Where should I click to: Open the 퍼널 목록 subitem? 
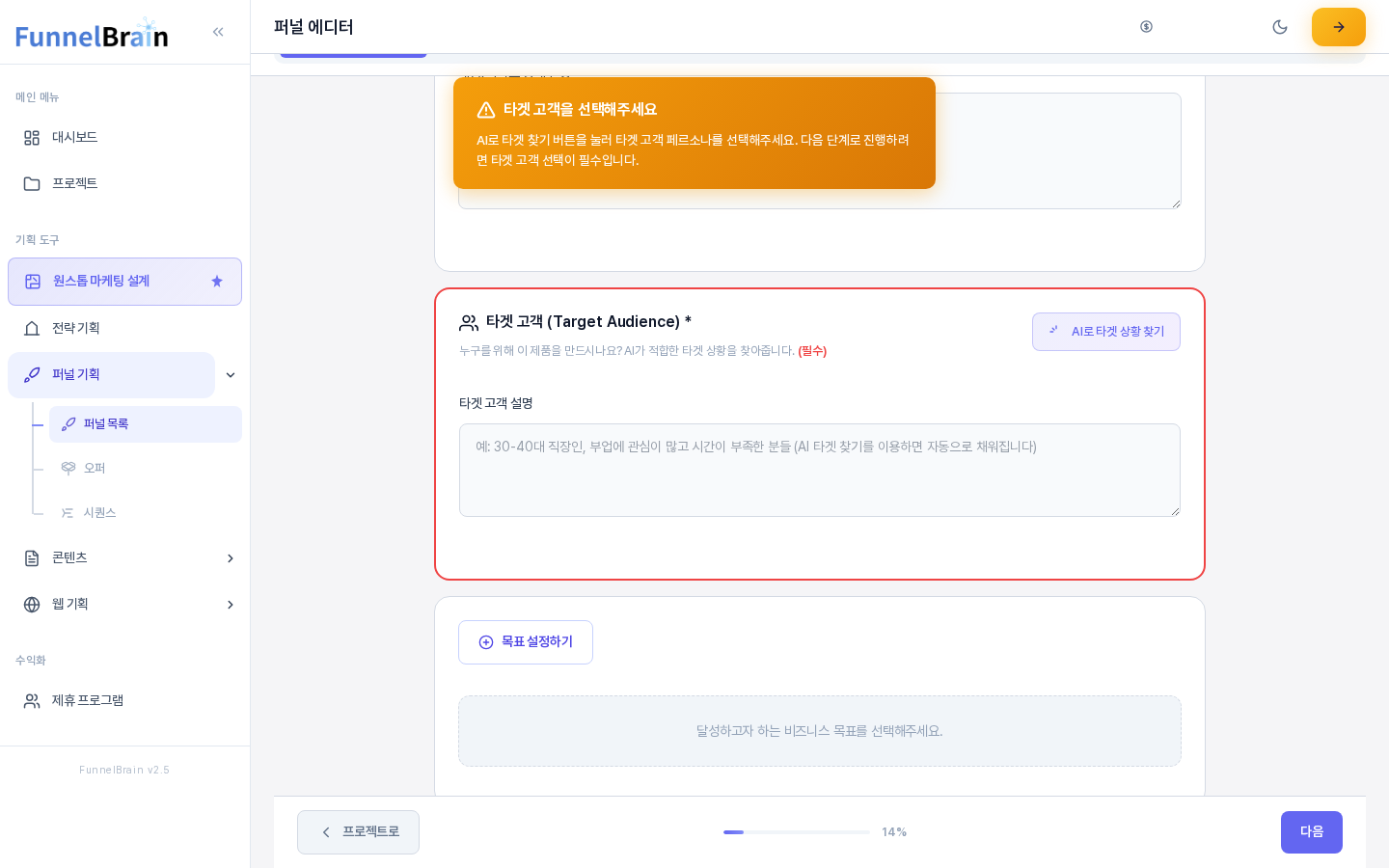click(146, 424)
